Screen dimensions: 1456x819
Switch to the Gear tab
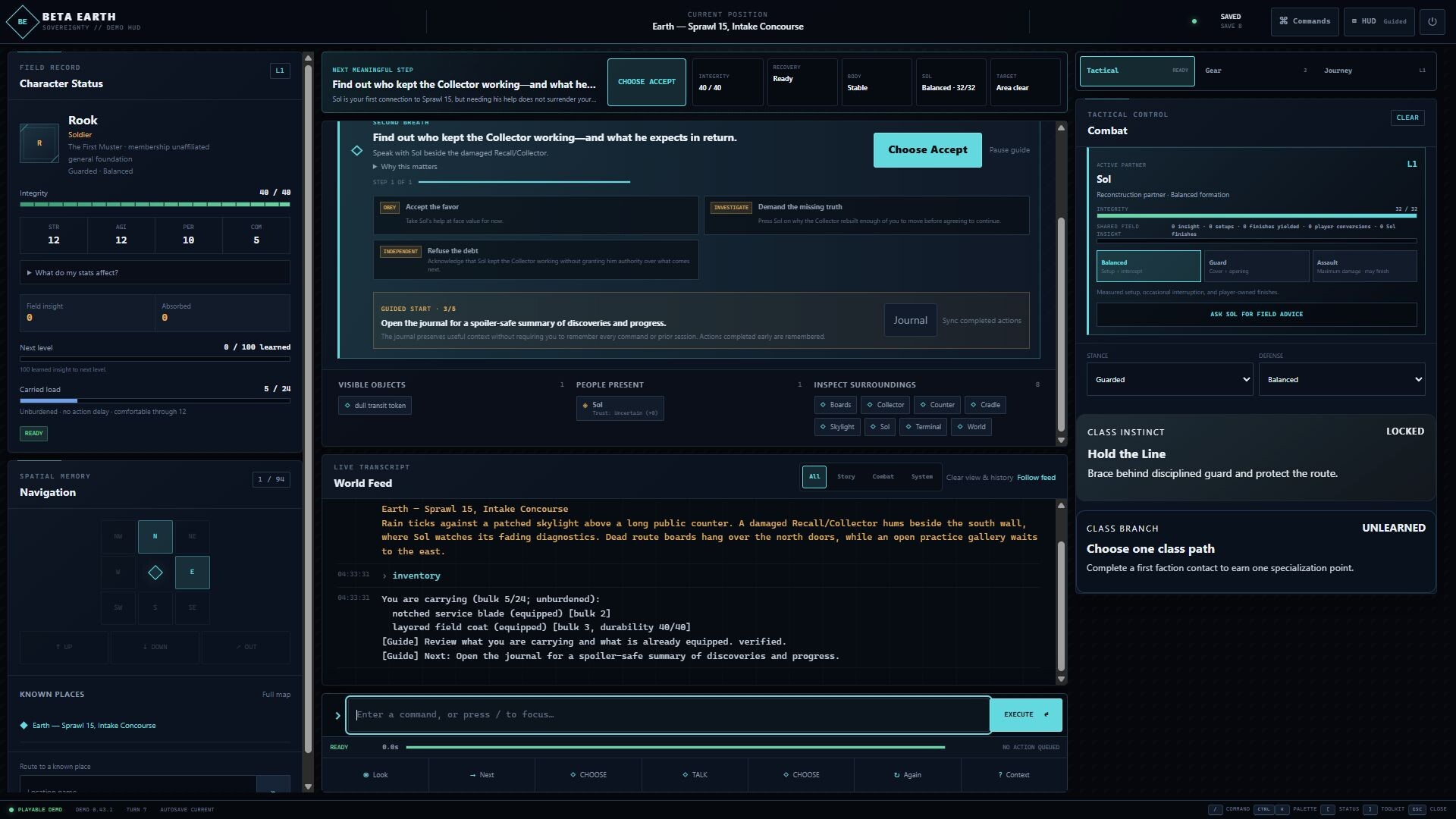coord(1256,71)
